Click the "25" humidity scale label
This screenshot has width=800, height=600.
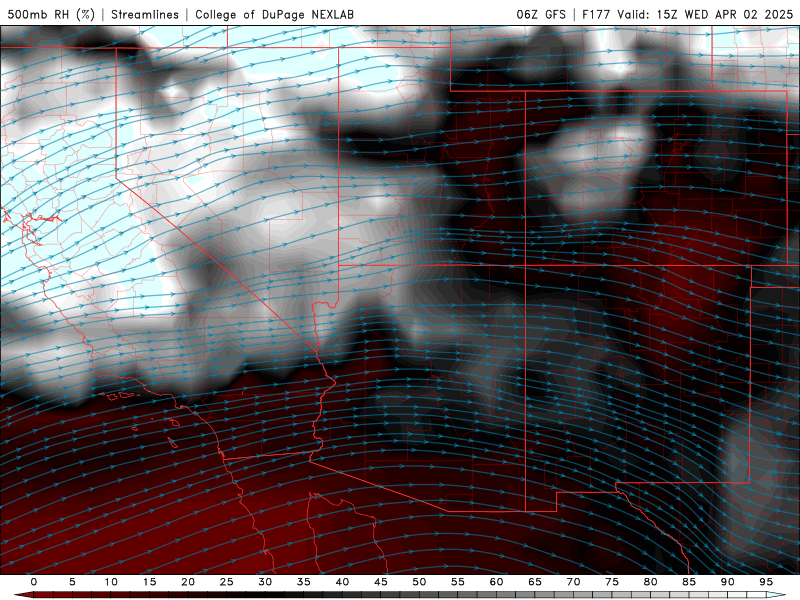coord(227,582)
